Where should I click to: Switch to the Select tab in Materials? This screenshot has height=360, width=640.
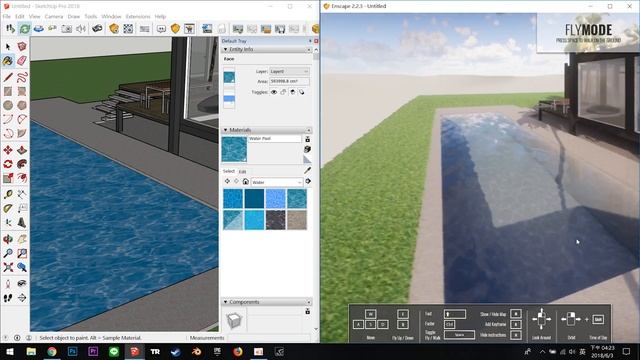(229, 171)
